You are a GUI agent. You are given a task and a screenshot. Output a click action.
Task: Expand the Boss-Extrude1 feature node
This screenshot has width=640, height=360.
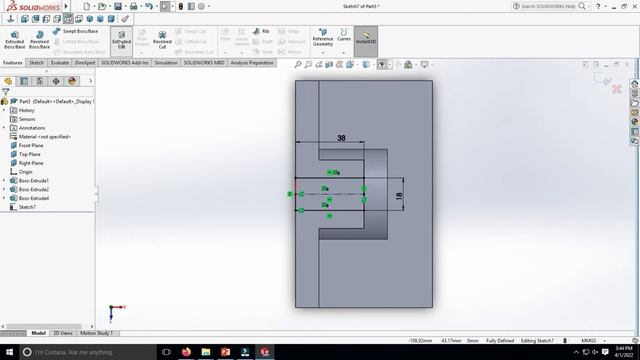(x=4, y=180)
